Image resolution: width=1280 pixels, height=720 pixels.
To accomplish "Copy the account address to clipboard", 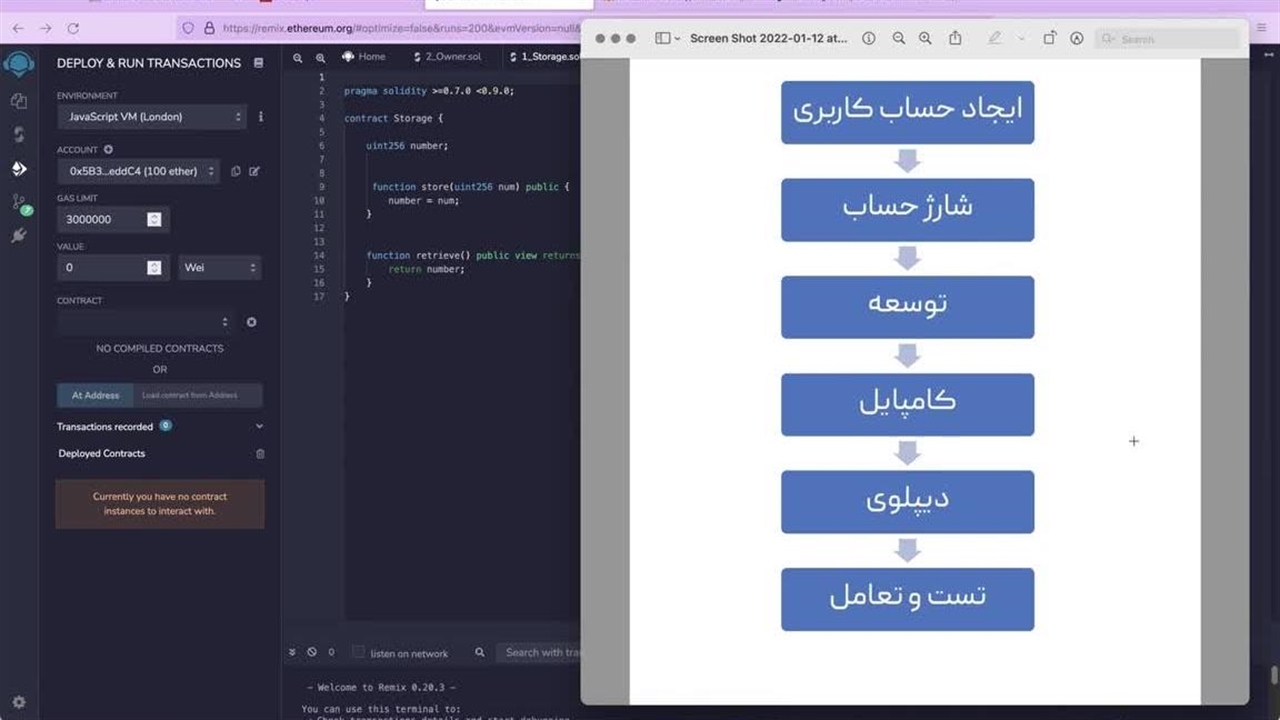I will [x=236, y=171].
